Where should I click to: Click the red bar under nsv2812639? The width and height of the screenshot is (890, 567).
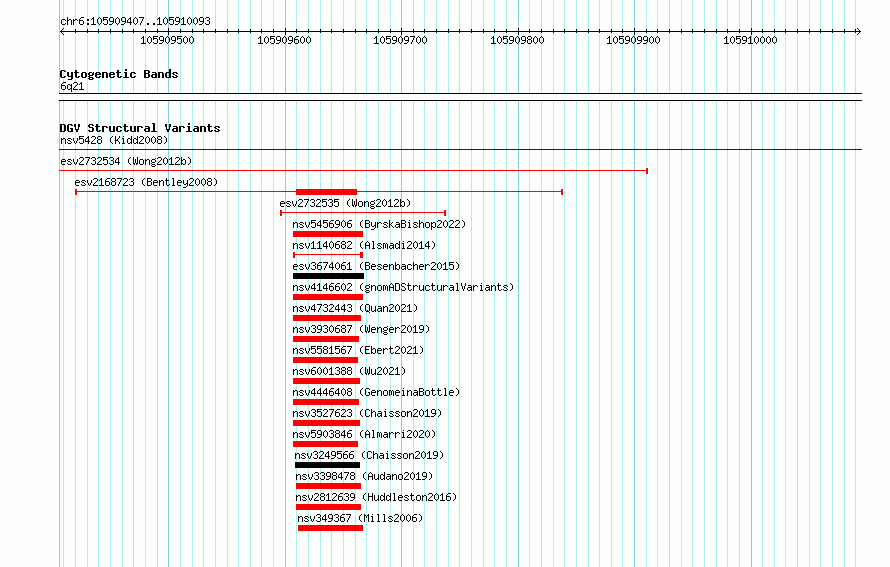coord(328,507)
